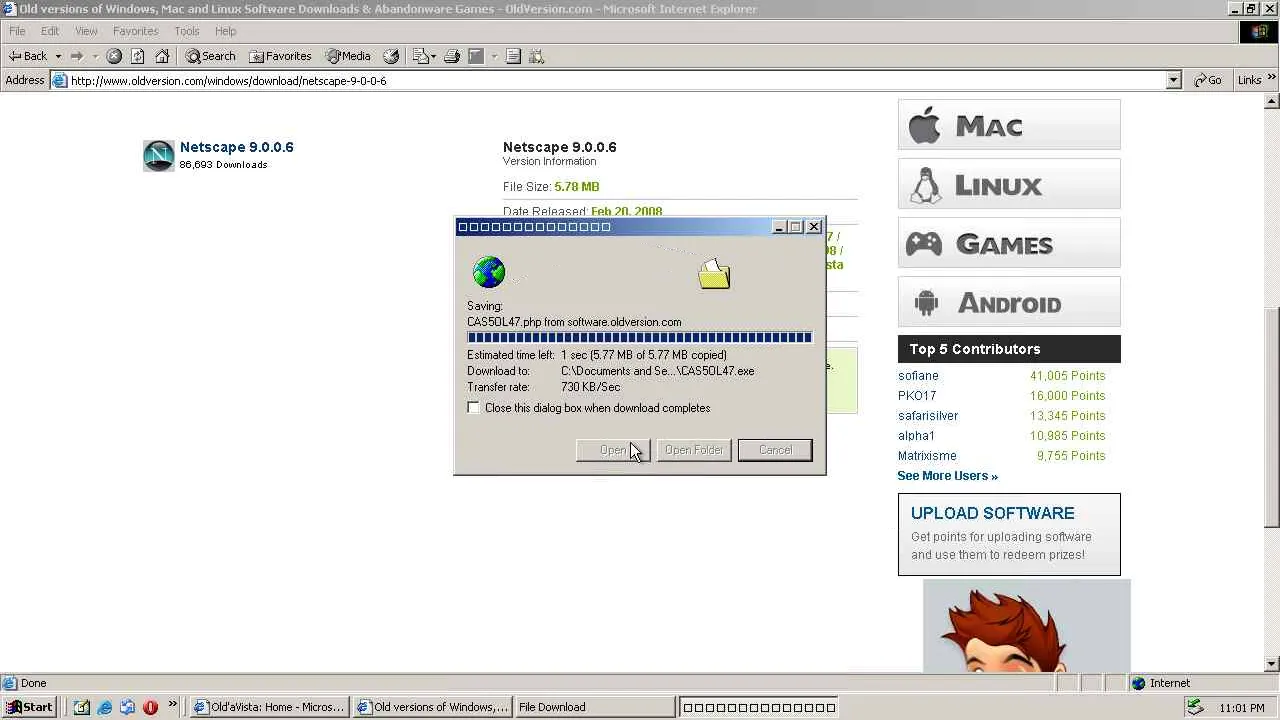This screenshot has width=1280, height=720.
Task: Open the Tools menu
Action: click(187, 31)
